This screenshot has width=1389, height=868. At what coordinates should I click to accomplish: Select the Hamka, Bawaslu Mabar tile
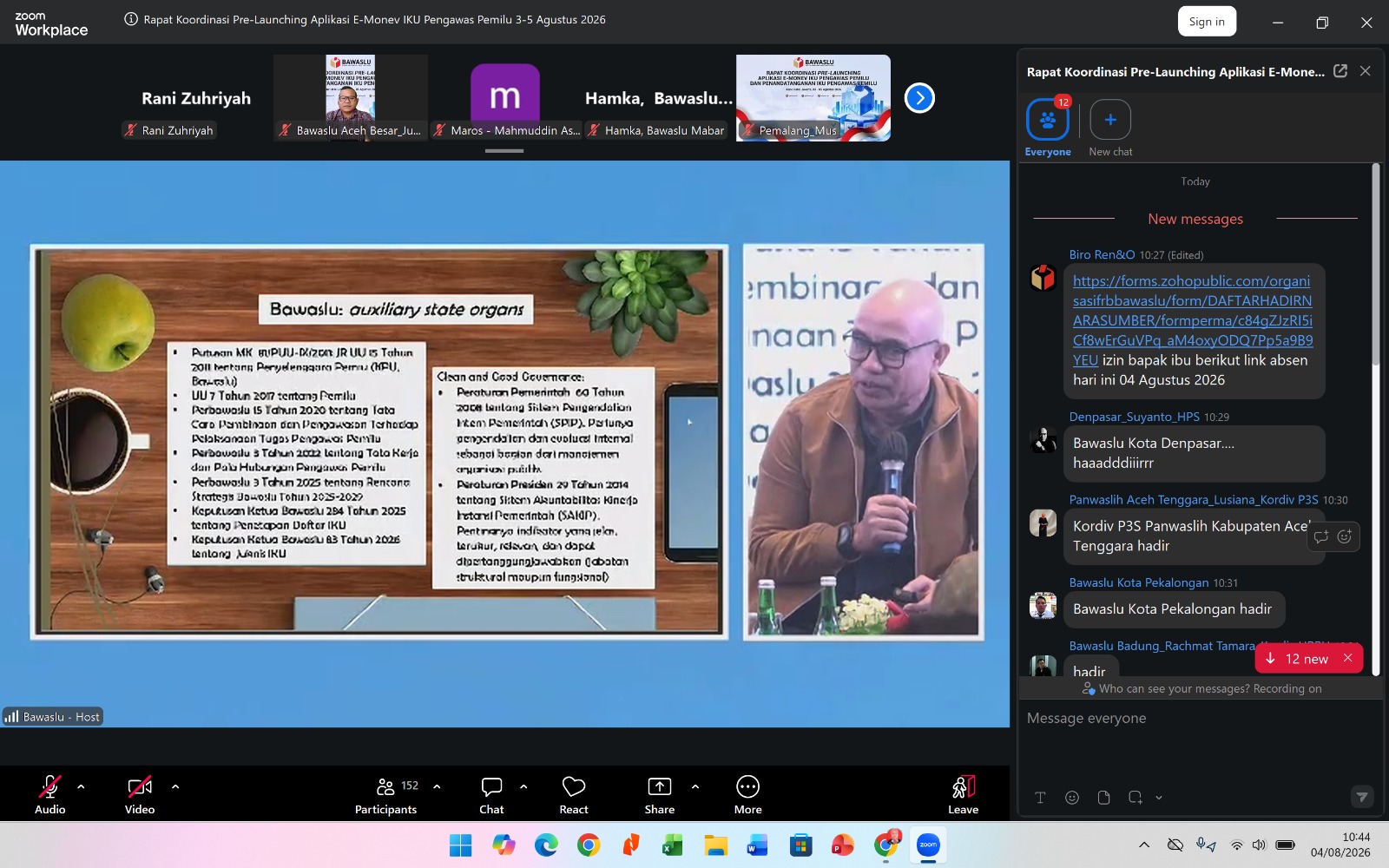(659, 98)
